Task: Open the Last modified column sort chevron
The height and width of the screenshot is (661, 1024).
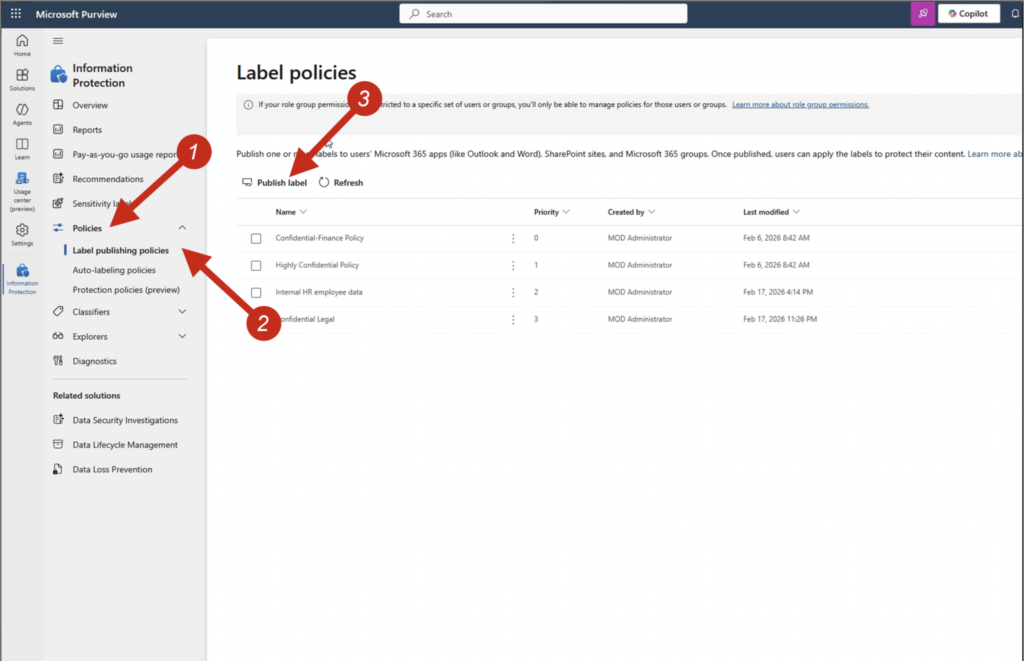Action: point(796,212)
